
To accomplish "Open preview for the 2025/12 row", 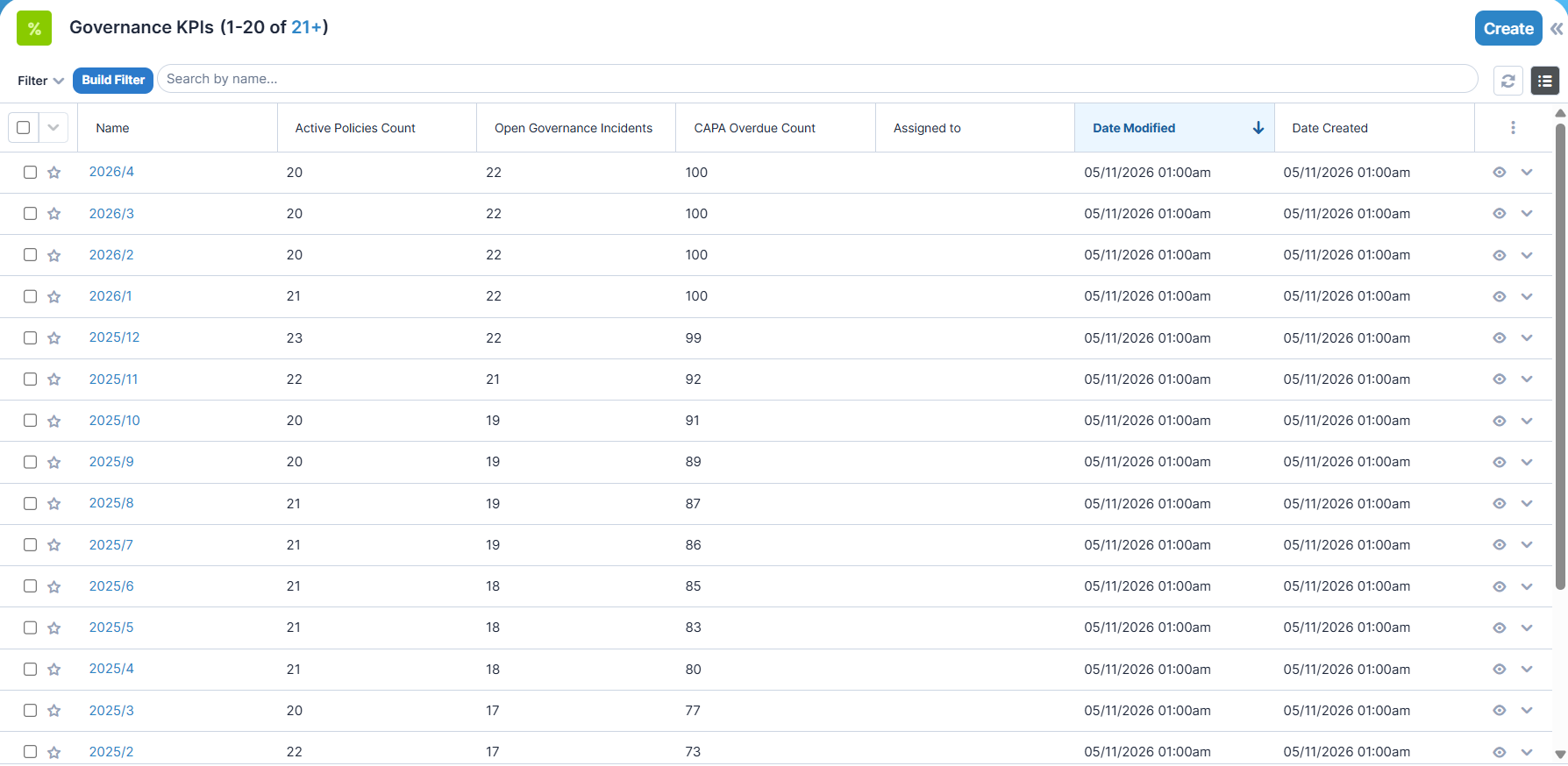I will 1500,338.
